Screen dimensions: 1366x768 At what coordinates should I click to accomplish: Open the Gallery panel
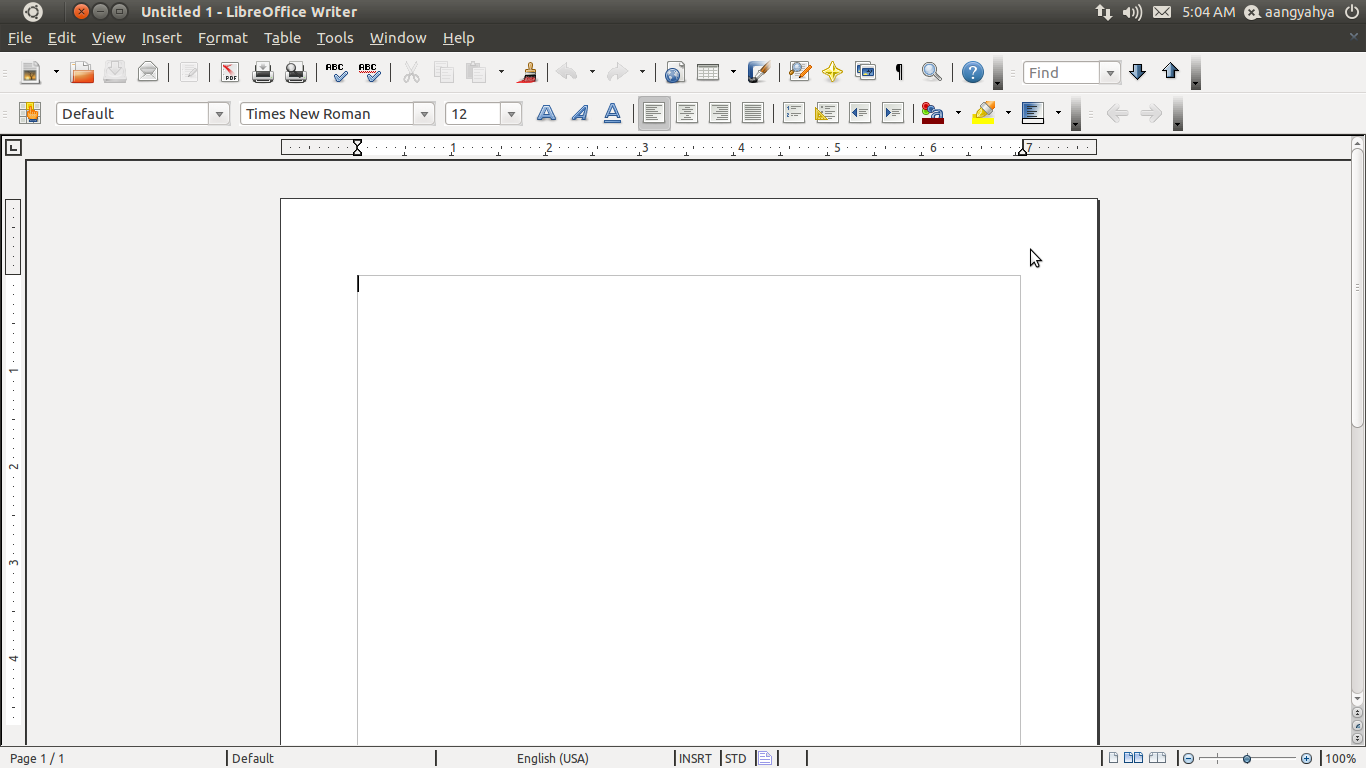pos(864,72)
